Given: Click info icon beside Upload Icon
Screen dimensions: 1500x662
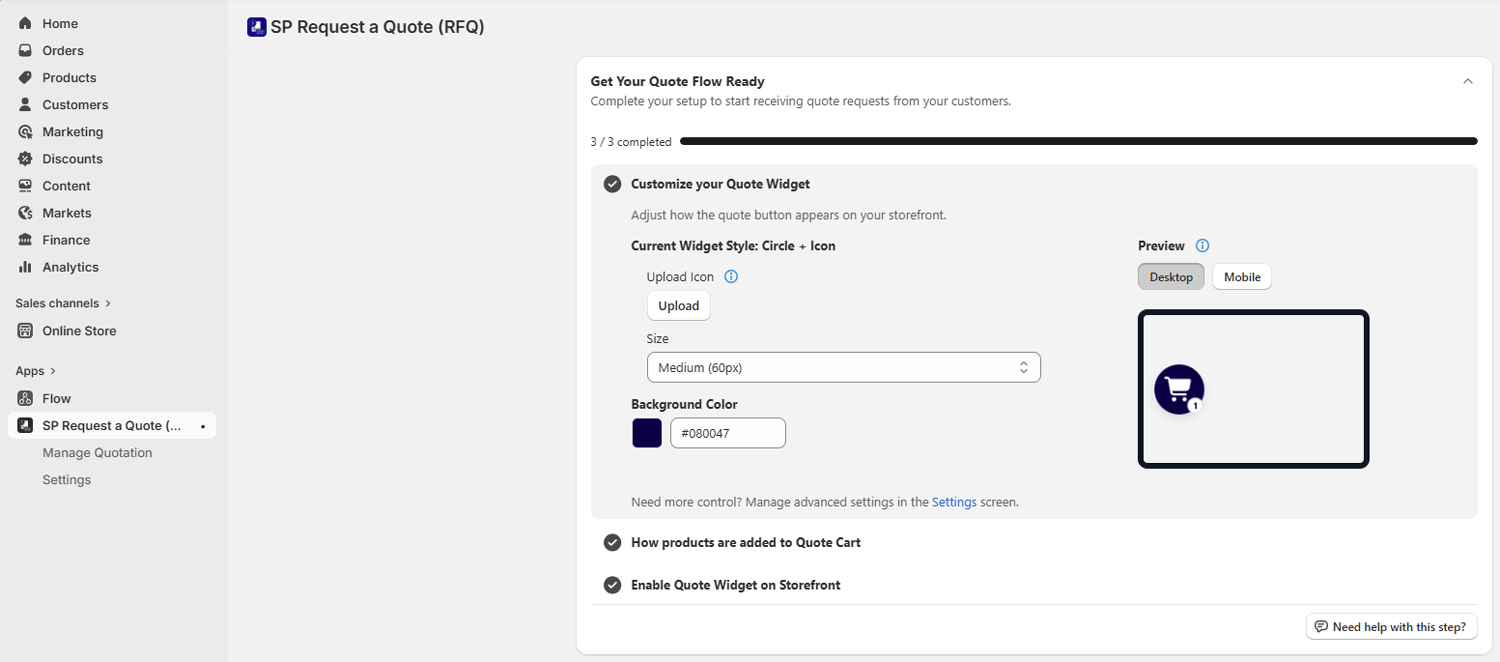Looking at the screenshot, I should [731, 277].
